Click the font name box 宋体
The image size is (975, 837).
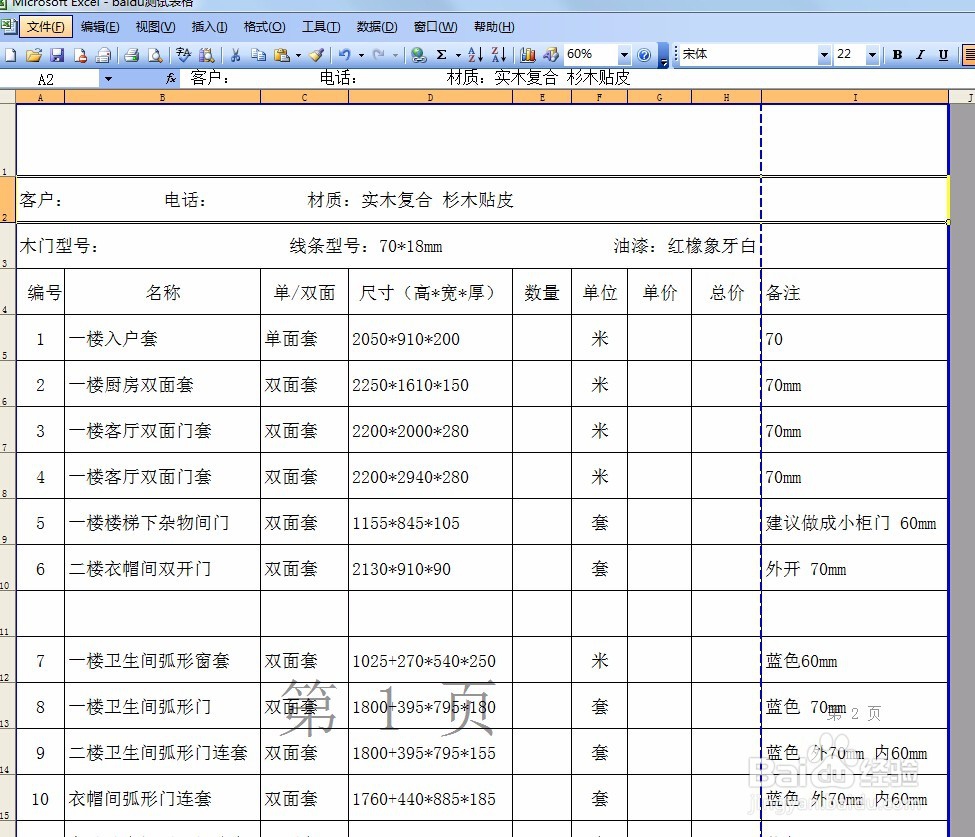[749, 55]
